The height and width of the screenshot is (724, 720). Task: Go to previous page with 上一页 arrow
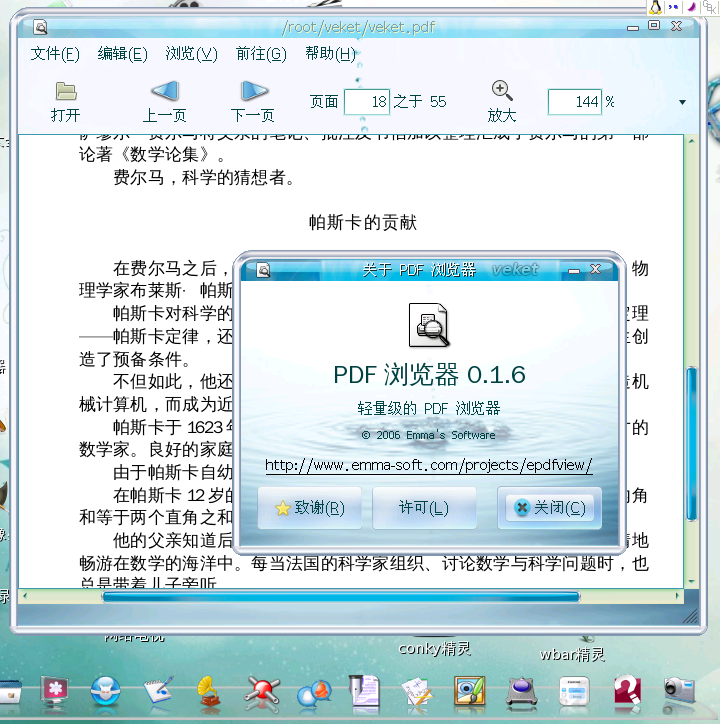tap(165, 90)
